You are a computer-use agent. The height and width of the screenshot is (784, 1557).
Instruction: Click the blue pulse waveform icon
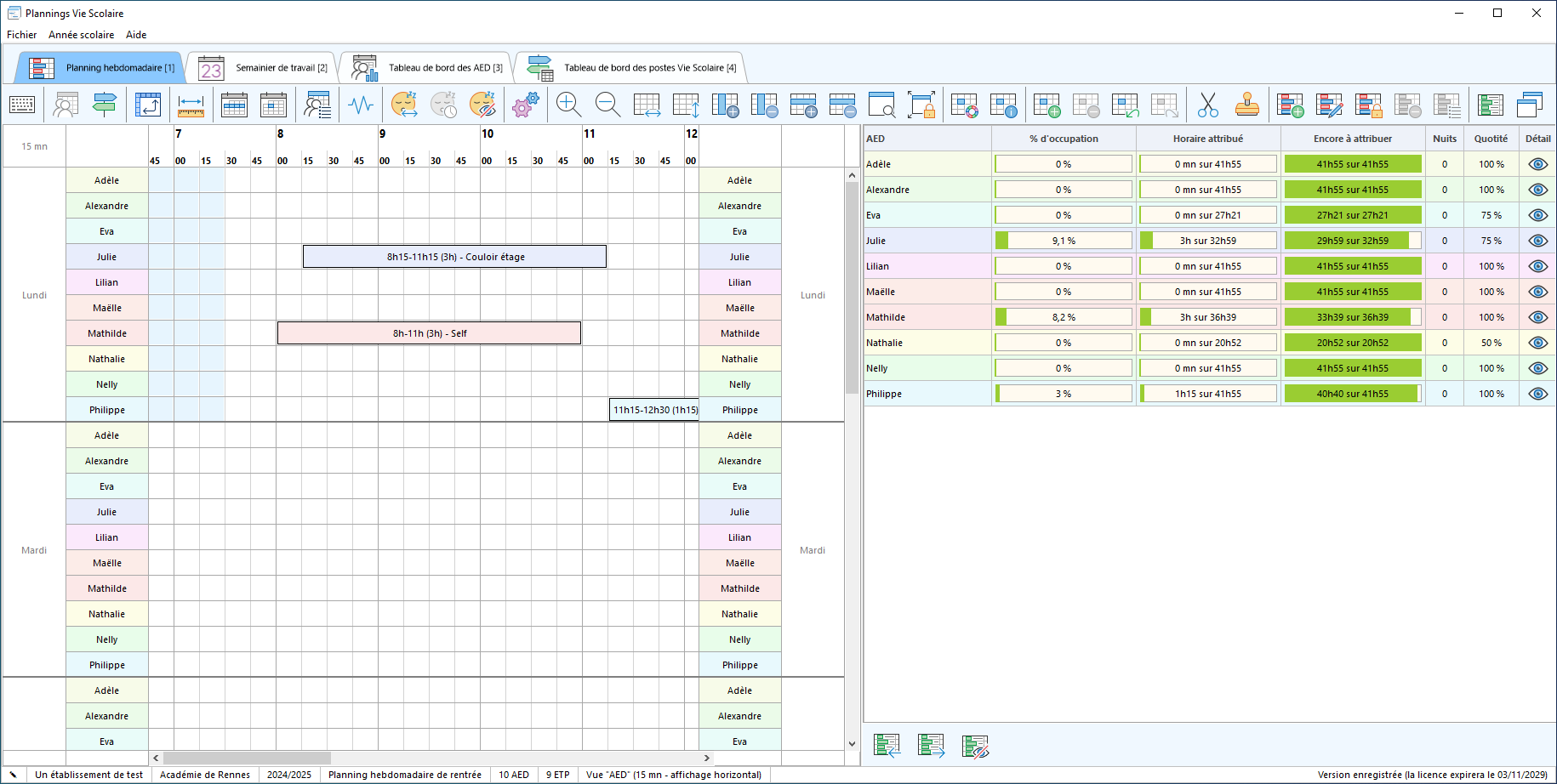click(x=361, y=105)
